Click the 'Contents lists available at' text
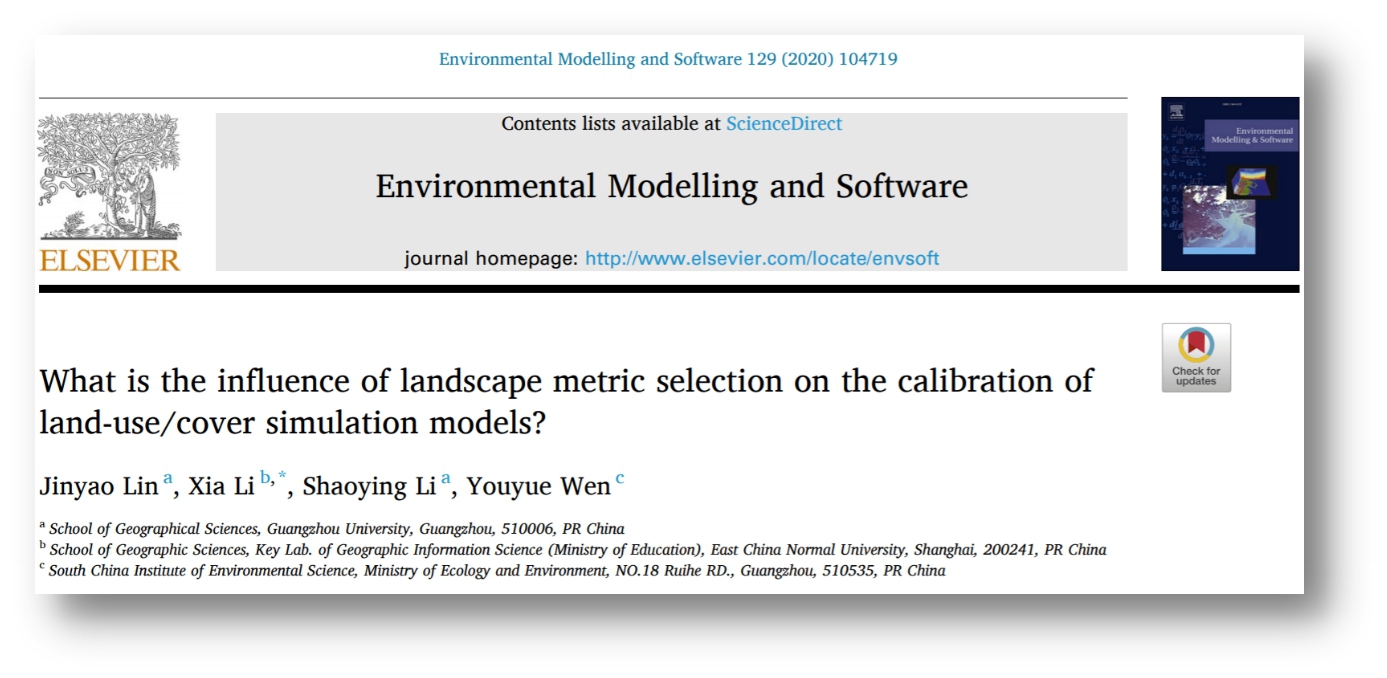The height and width of the screenshot is (678, 1387). 611,124
